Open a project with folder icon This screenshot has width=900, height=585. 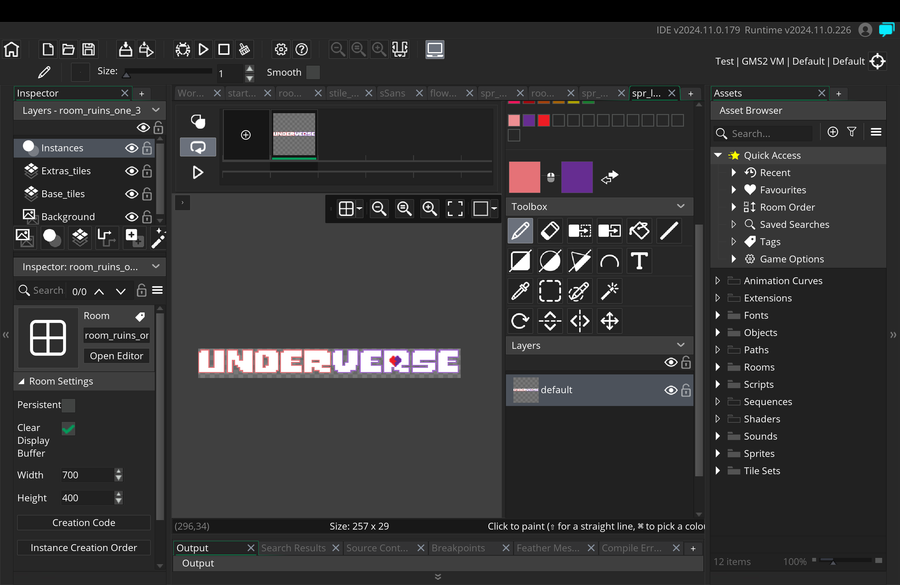[68, 49]
